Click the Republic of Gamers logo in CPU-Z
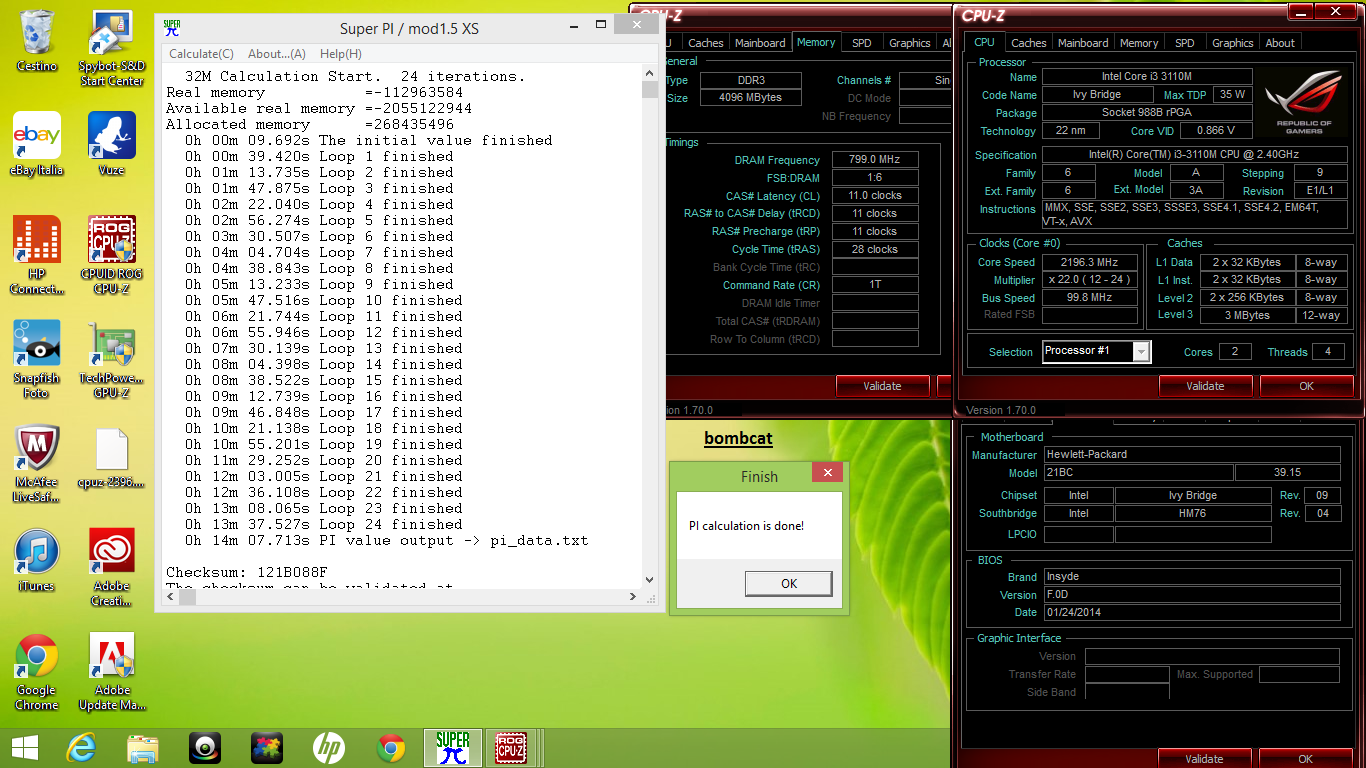Image resolution: width=1366 pixels, height=768 pixels. (x=1304, y=104)
